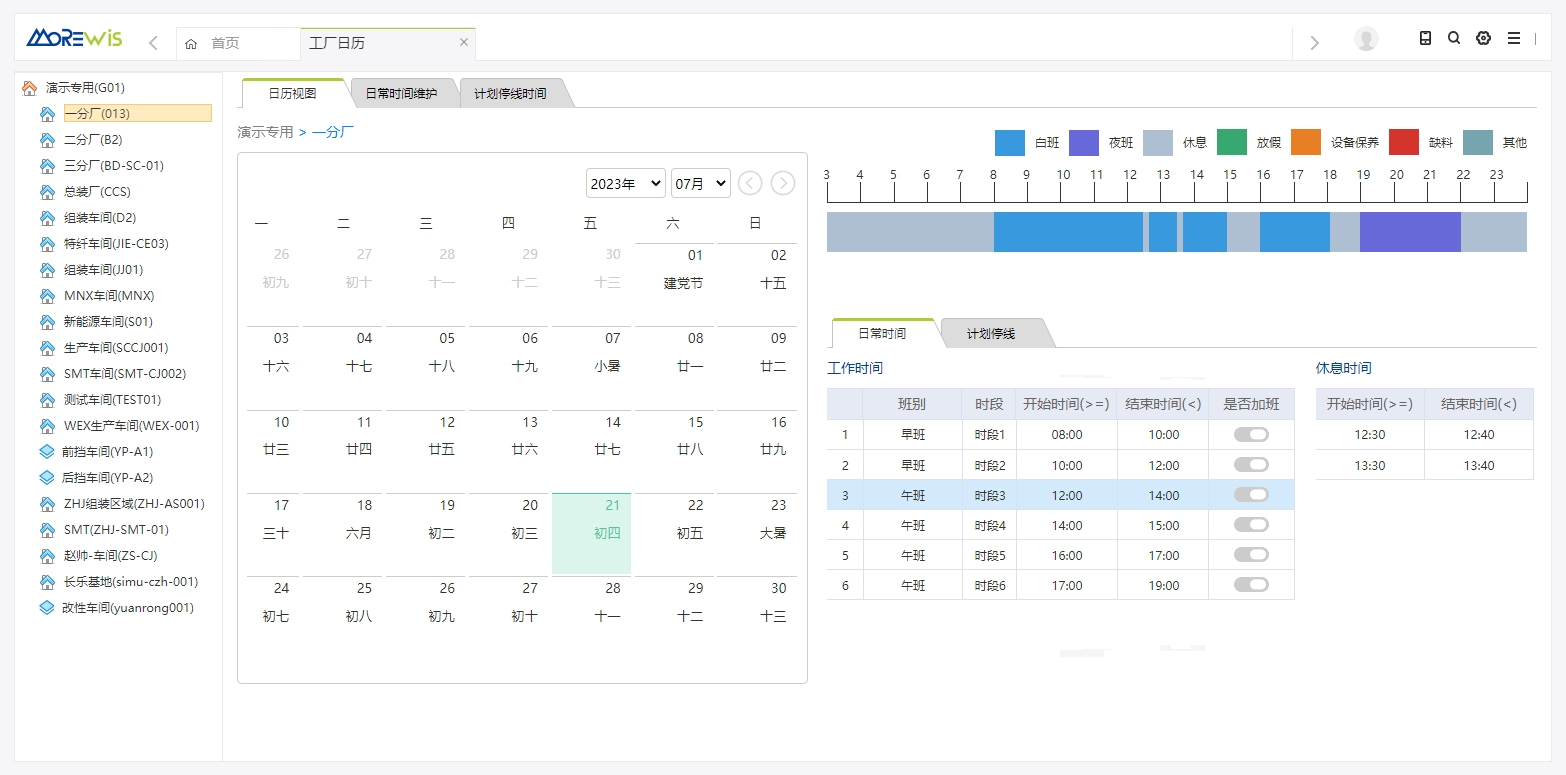Switch to the 计划停线 tab
1566x775 pixels.
[x=990, y=333]
